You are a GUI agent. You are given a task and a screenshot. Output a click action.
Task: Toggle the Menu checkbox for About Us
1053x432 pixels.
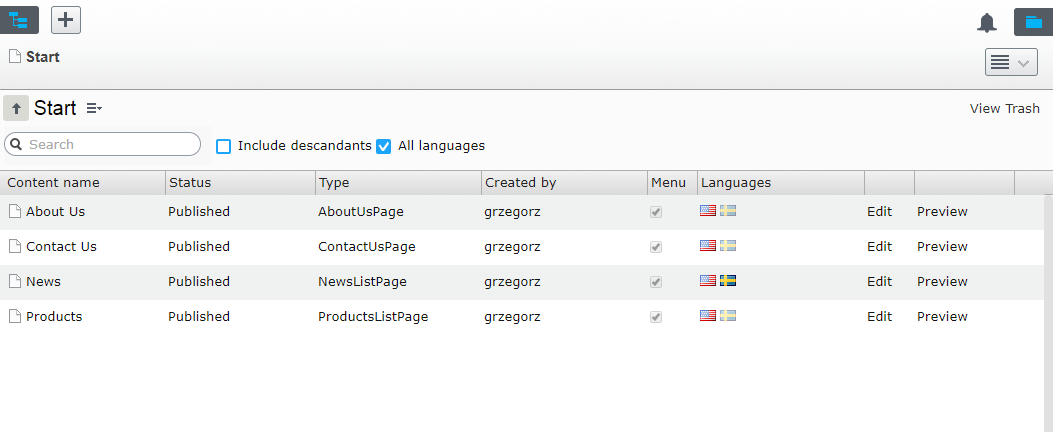(x=656, y=212)
